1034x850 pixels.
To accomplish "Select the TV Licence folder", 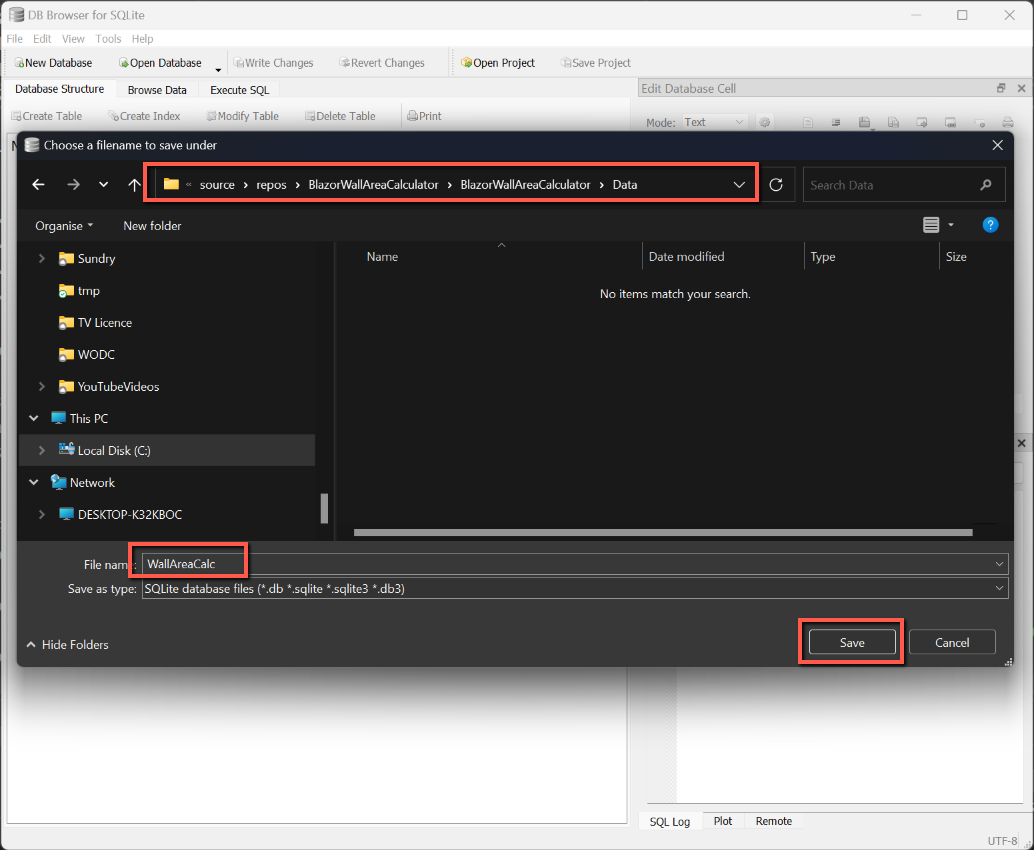I will click(104, 323).
